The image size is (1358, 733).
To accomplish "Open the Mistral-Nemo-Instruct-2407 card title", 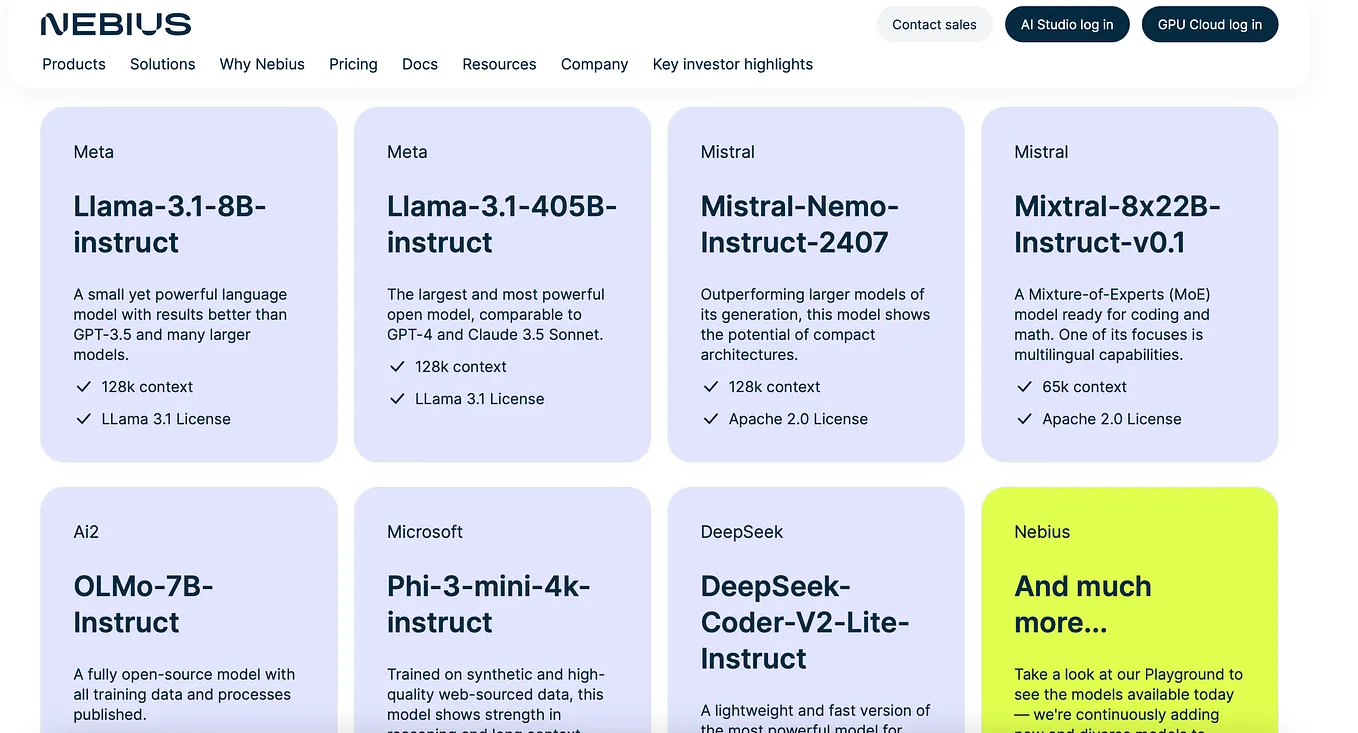I will point(800,224).
